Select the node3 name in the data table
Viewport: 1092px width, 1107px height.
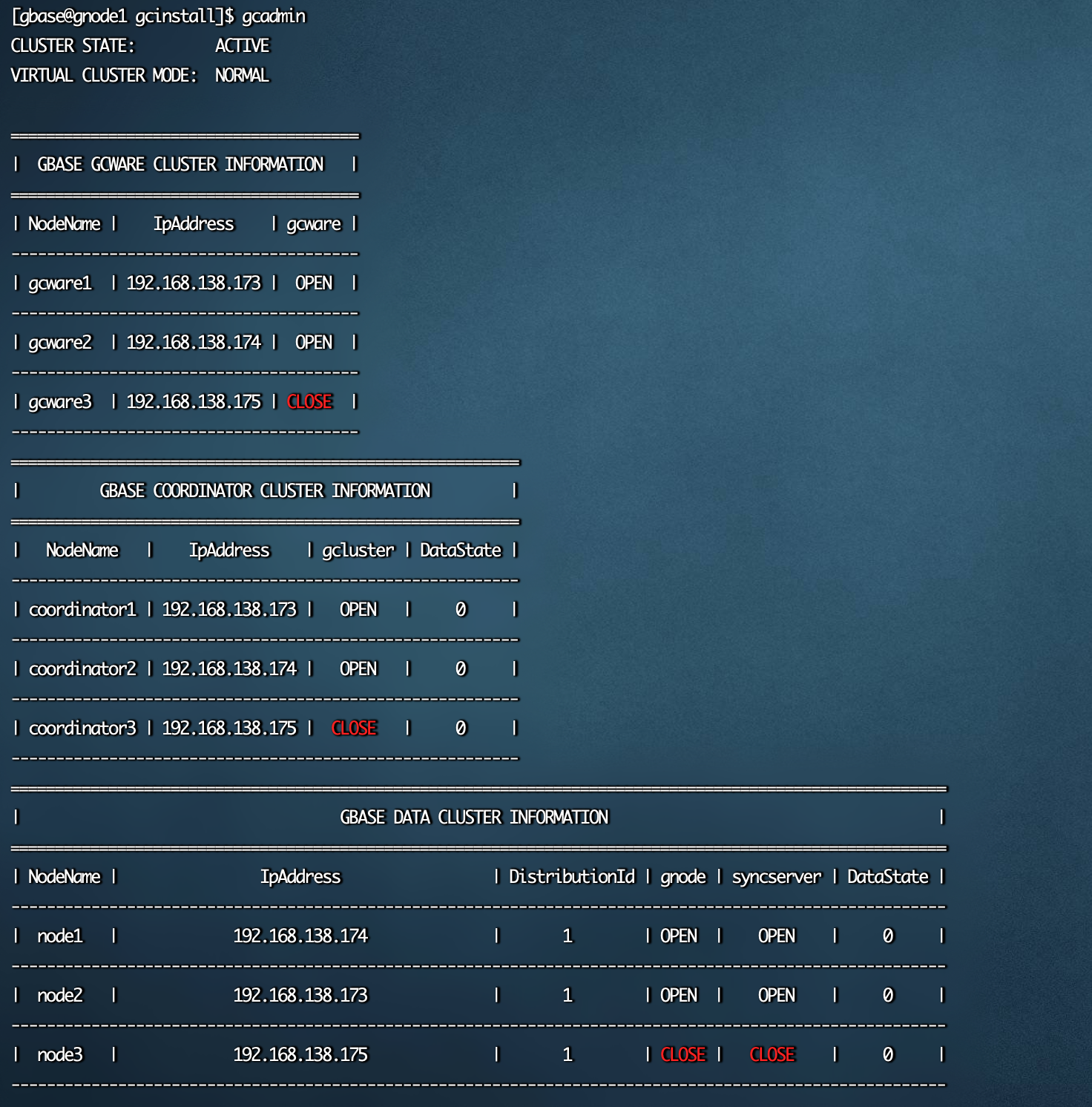coord(60,1055)
